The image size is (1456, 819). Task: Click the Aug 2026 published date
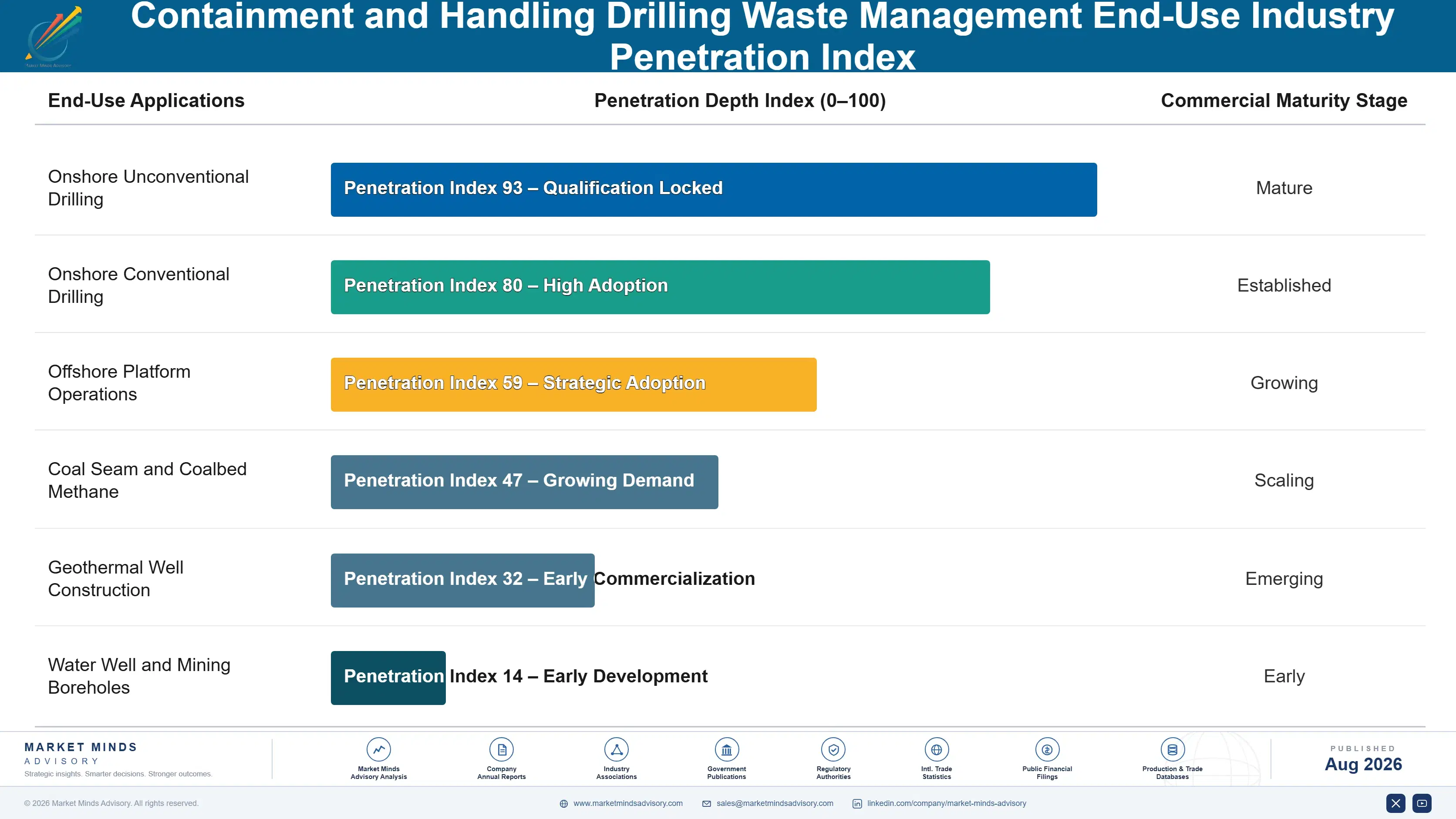(1363, 764)
